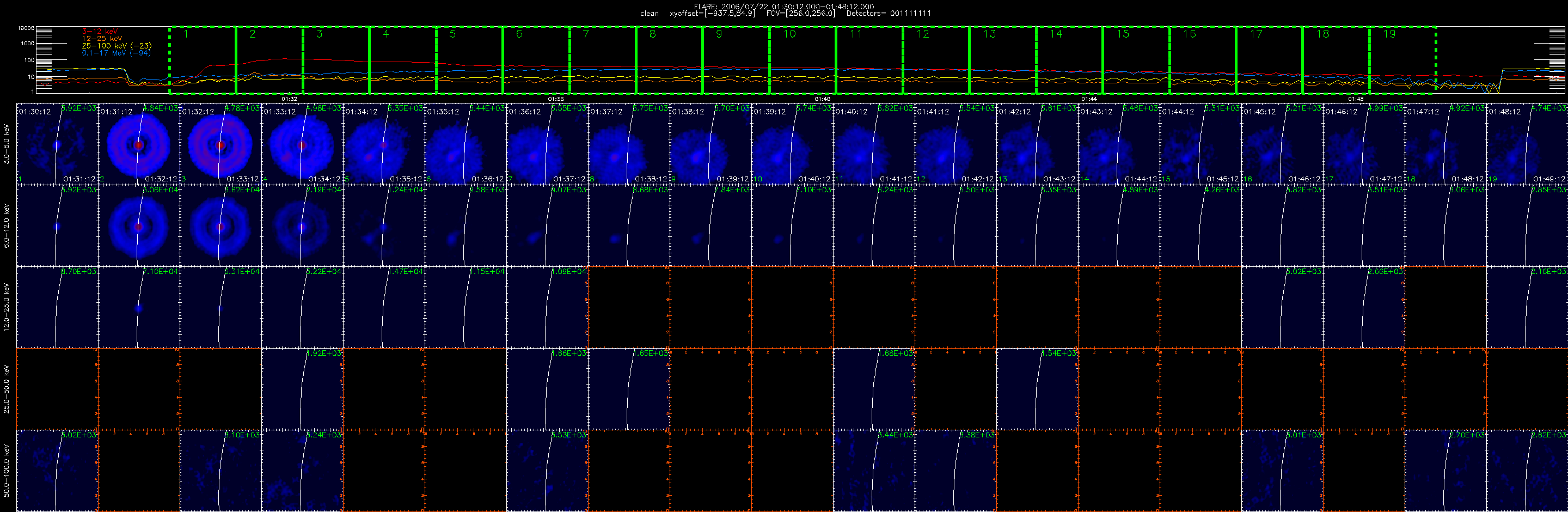Click the yellow 25-100 keV (-23) legend entry
The width and height of the screenshot is (1568, 512).
pos(117,46)
